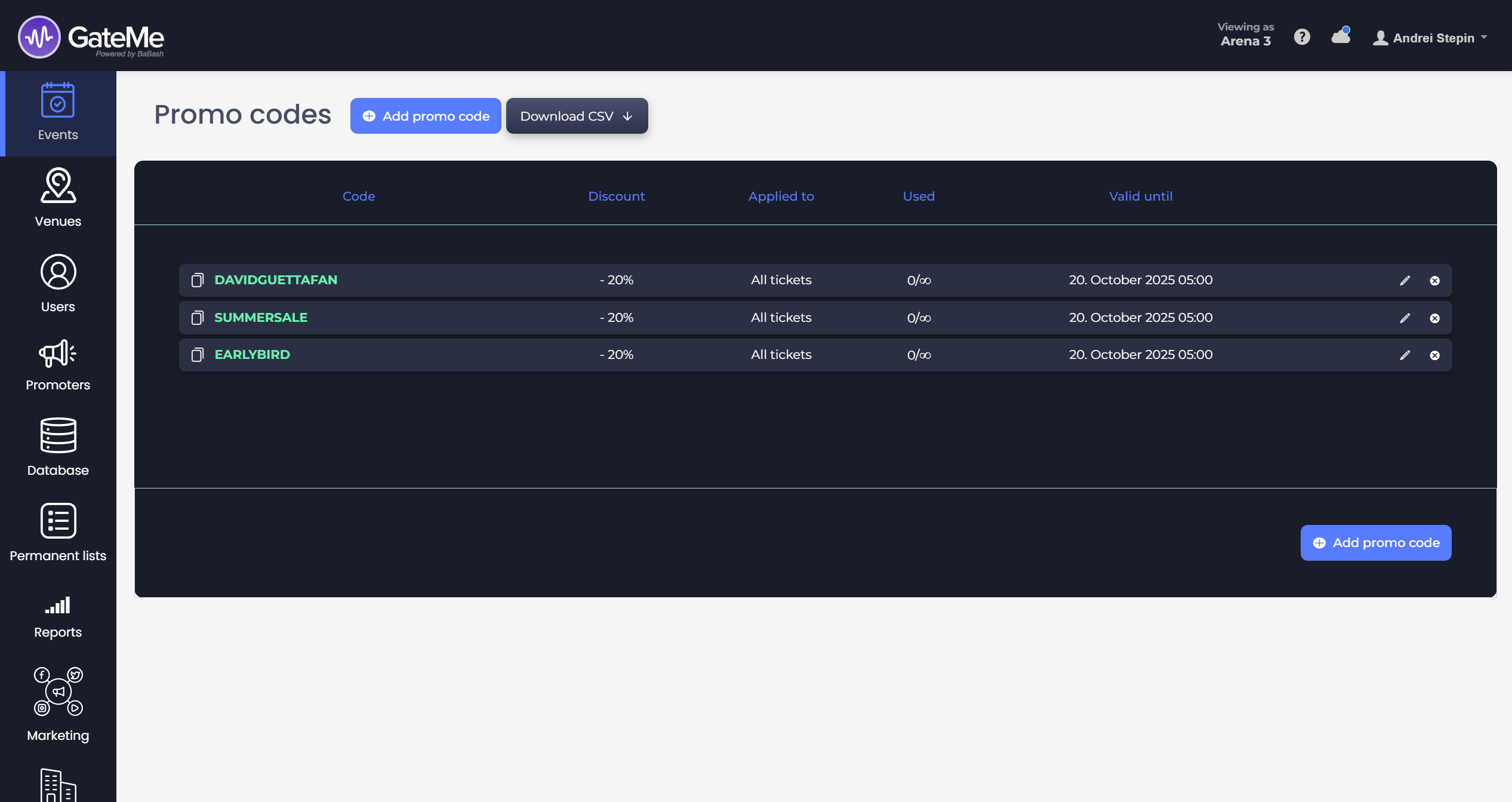Open the Promoters section
Image resolution: width=1512 pixels, height=802 pixels.
point(58,365)
